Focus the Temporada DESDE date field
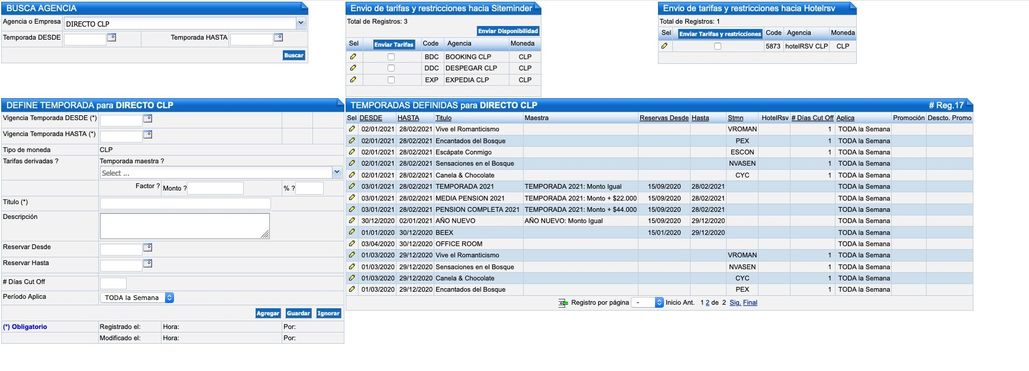The height and width of the screenshot is (371, 1029). point(85,39)
